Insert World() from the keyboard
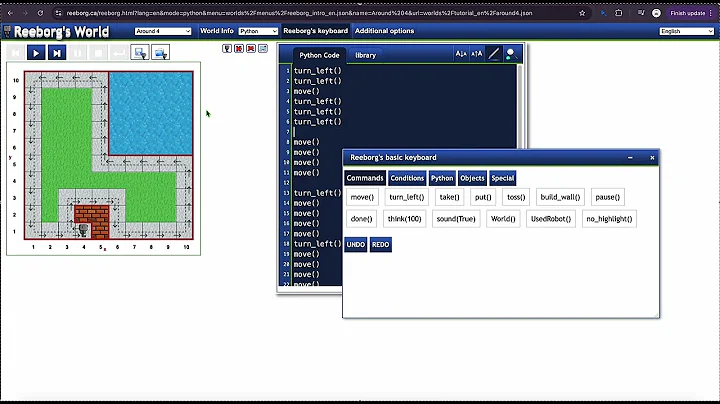This screenshot has height=404, width=720. pyautogui.click(x=503, y=219)
